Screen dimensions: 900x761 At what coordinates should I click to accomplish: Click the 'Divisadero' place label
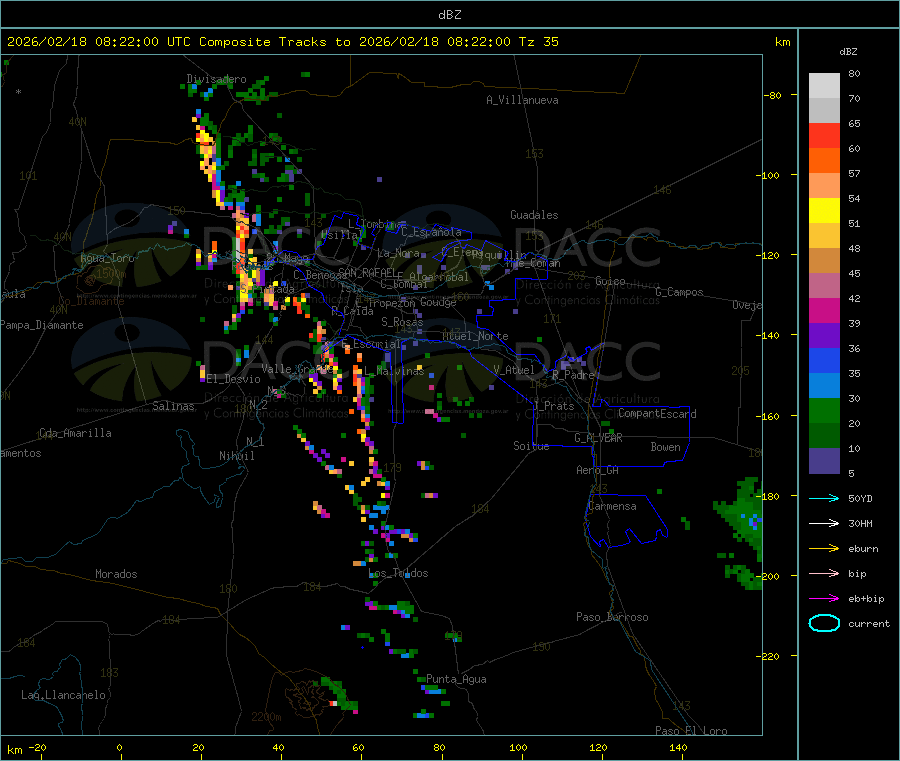(x=216, y=79)
